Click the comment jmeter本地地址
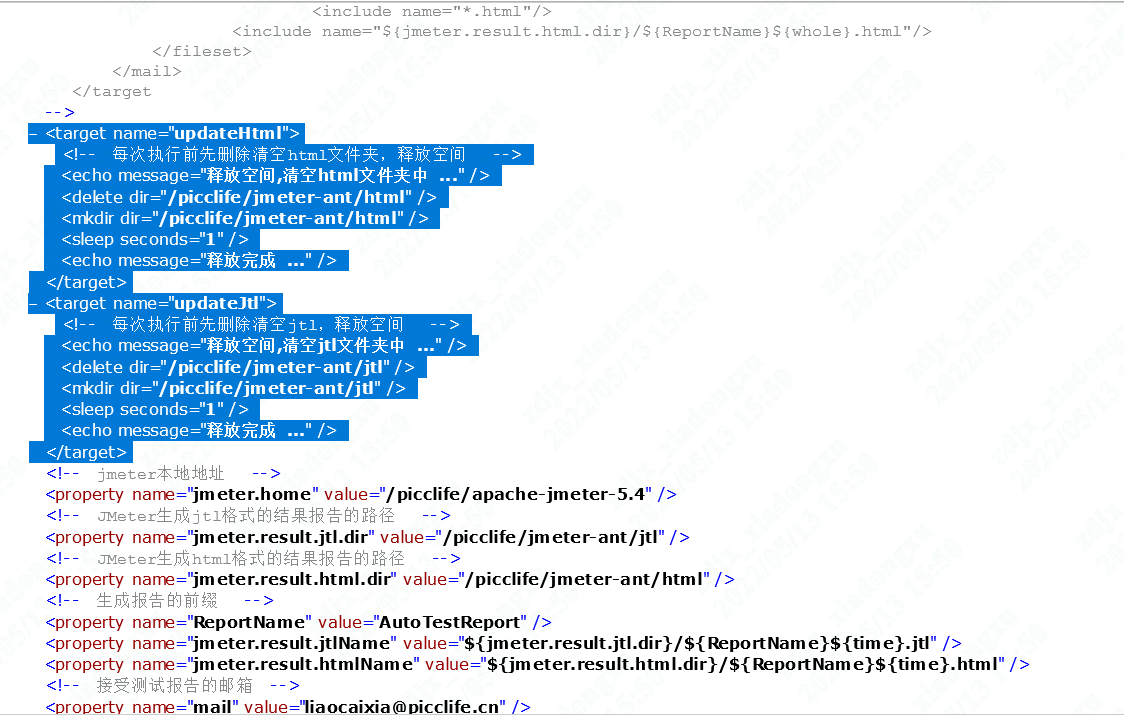Image resolution: width=1124 pixels, height=715 pixels. pos(163,473)
